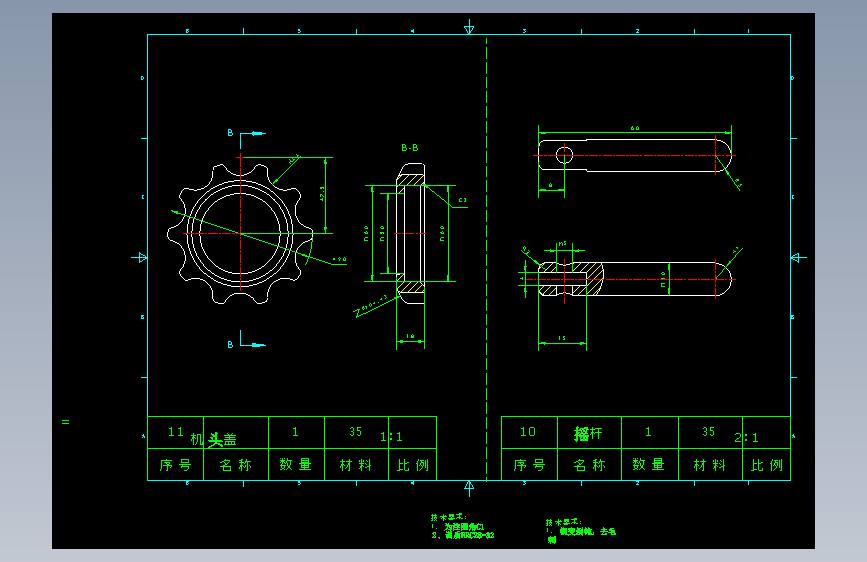This screenshot has width=867, height=562.
Task: Click part number "11" in left title block
Action: [x=176, y=432]
